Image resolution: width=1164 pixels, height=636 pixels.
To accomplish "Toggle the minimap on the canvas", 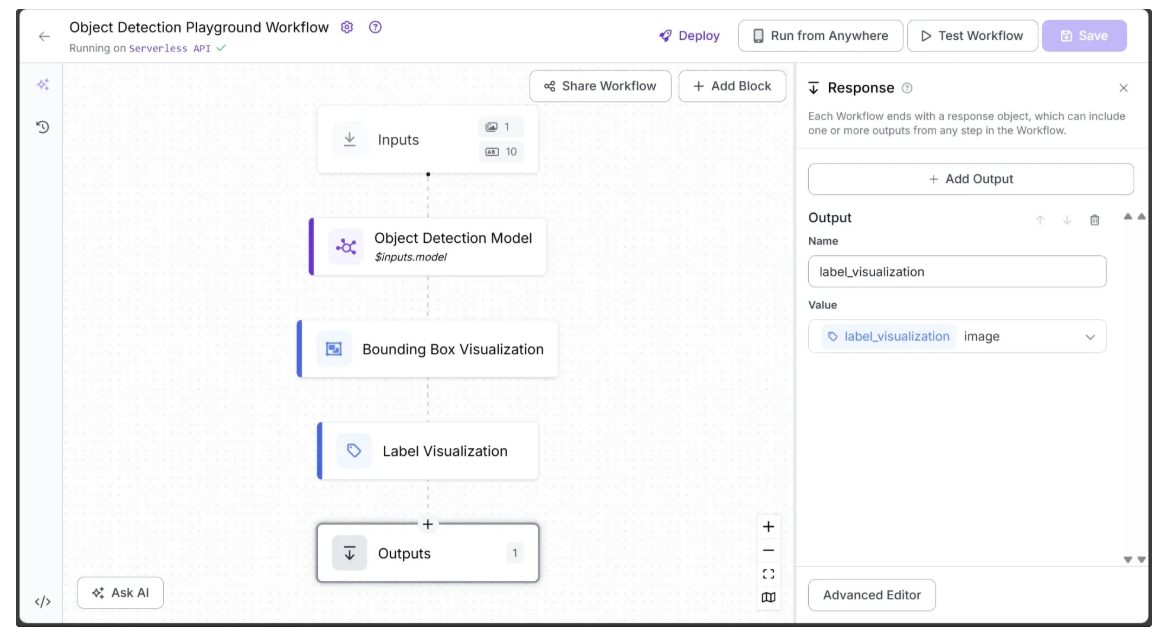I will (x=768, y=598).
